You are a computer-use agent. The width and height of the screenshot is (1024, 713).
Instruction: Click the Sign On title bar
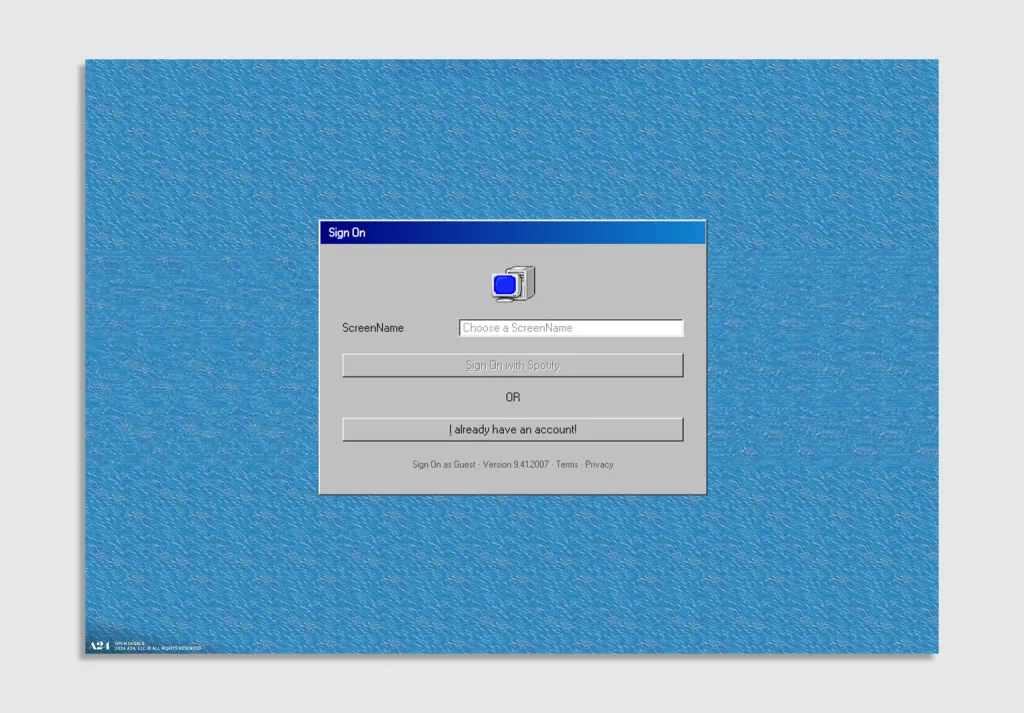click(x=450, y=233)
